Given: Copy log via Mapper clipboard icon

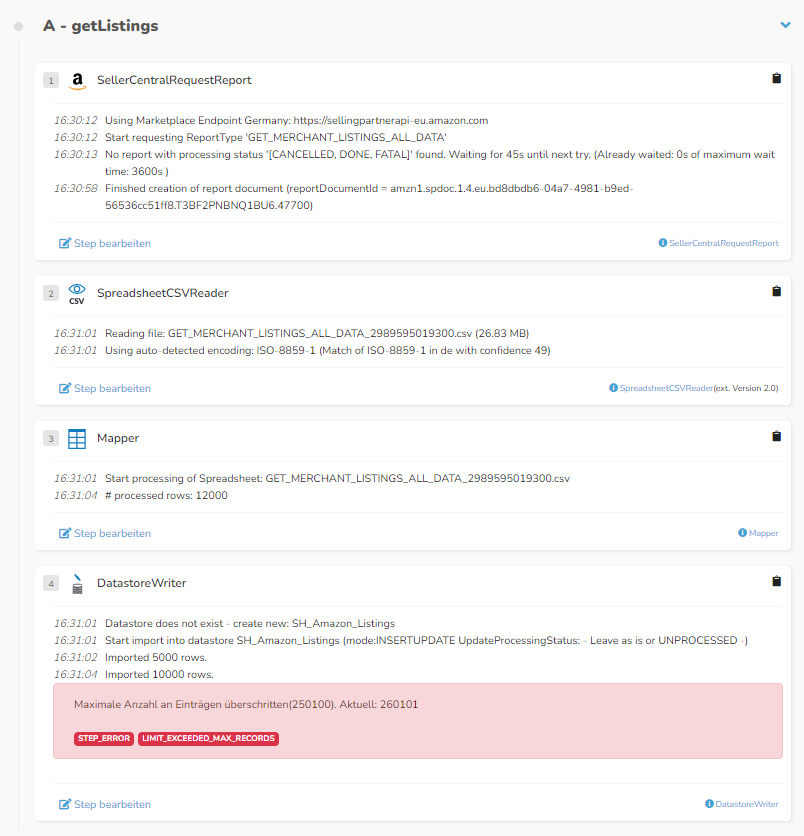Looking at the screenshot, I should 776,436.
